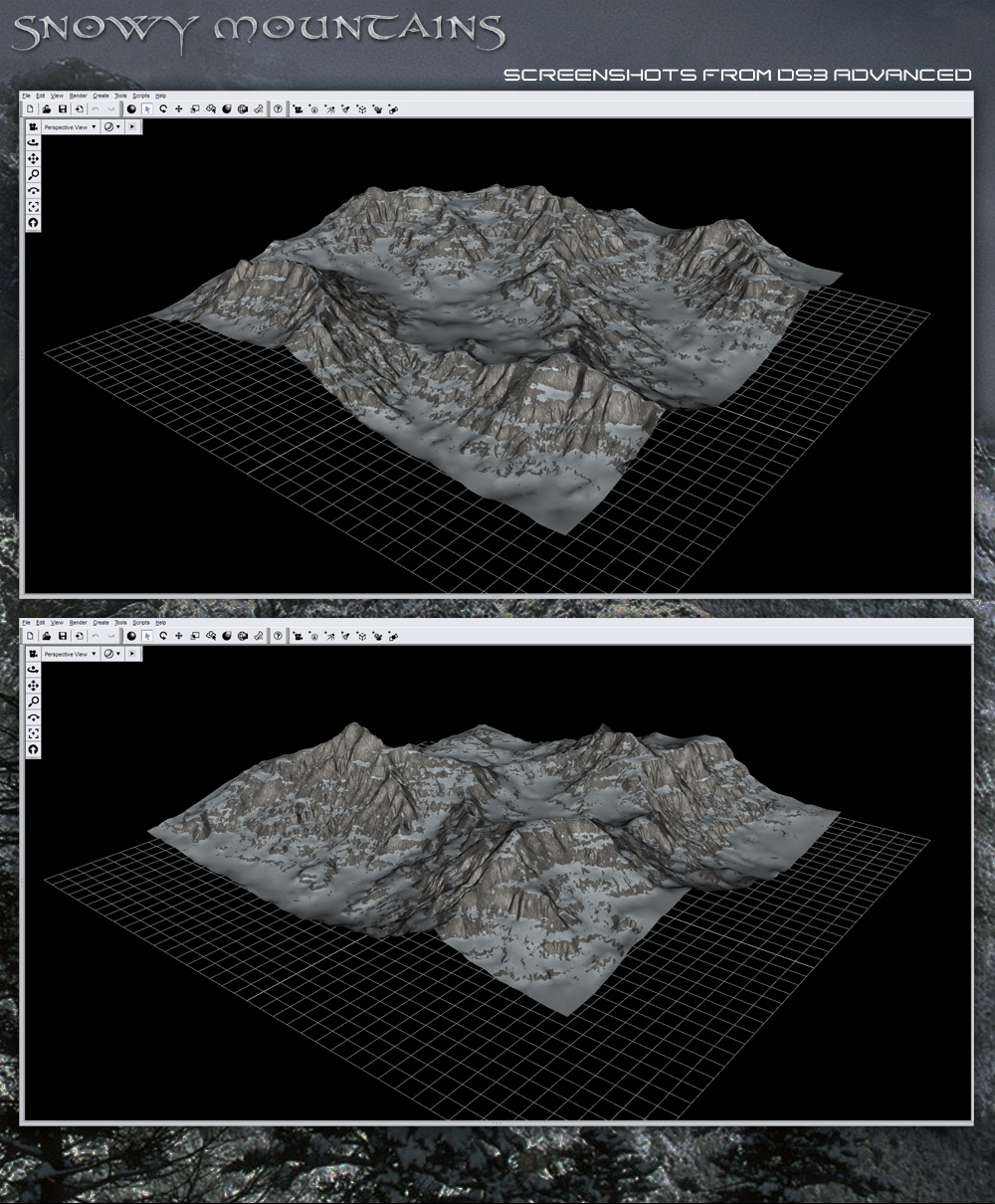Click the Help question-mark icon, upper window
The height and width of the screenshot is (1204, 995).
pos(278,108)
